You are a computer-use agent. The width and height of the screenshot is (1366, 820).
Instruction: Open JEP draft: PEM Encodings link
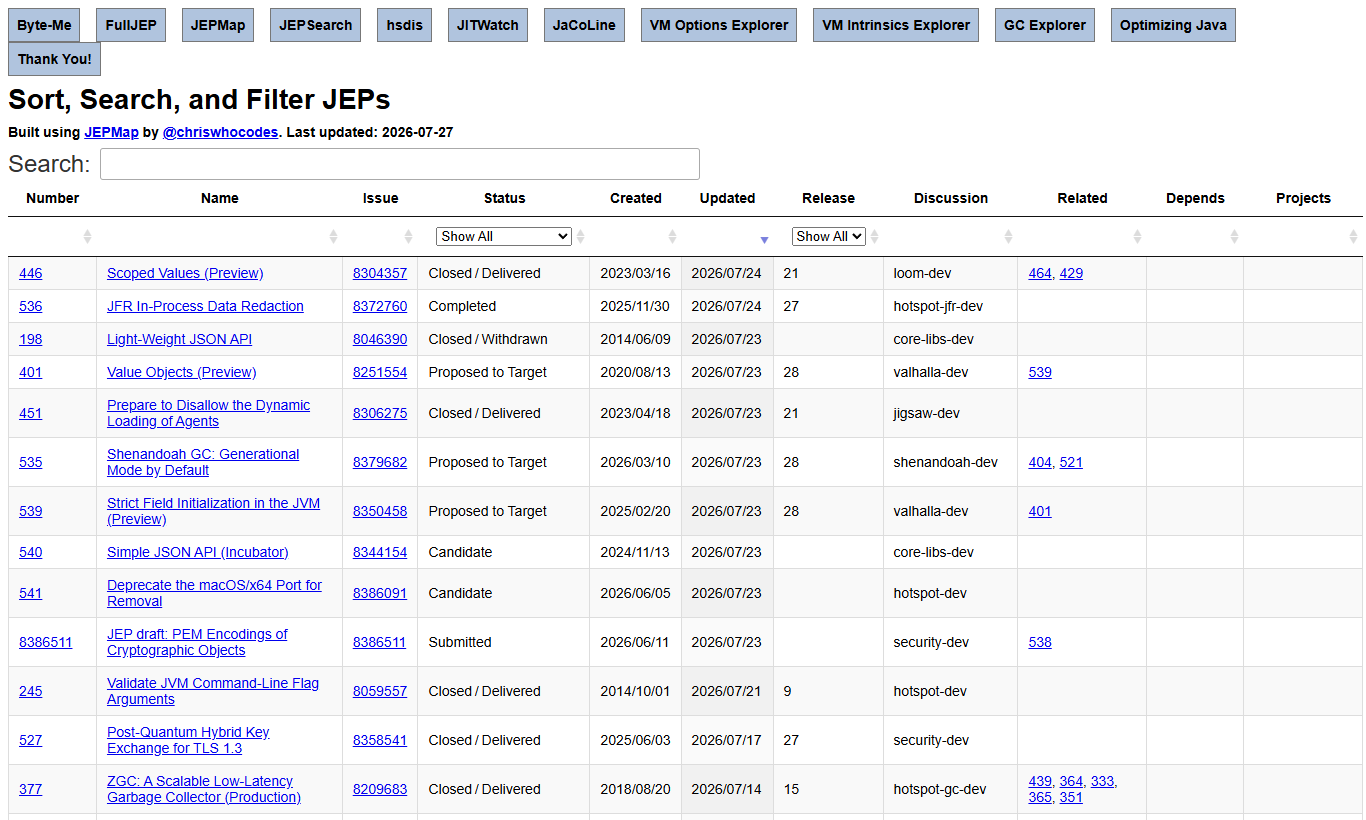(x=197, y=642)
